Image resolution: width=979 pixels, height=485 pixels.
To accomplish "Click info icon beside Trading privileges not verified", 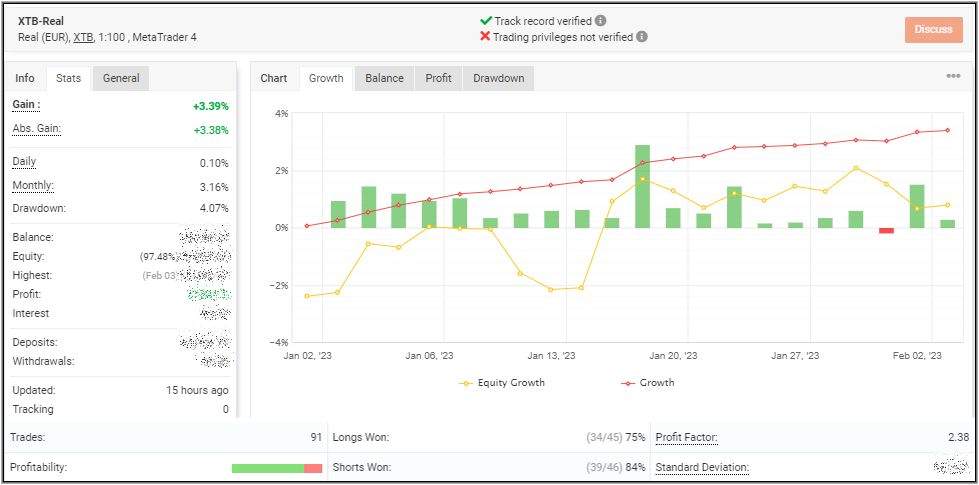I will point(641,36).
